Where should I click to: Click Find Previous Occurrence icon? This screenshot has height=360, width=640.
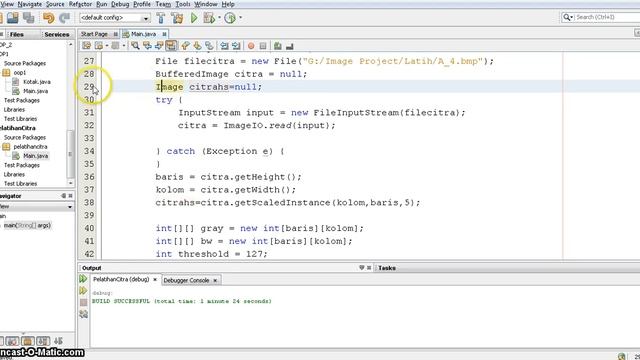(147, 46)
